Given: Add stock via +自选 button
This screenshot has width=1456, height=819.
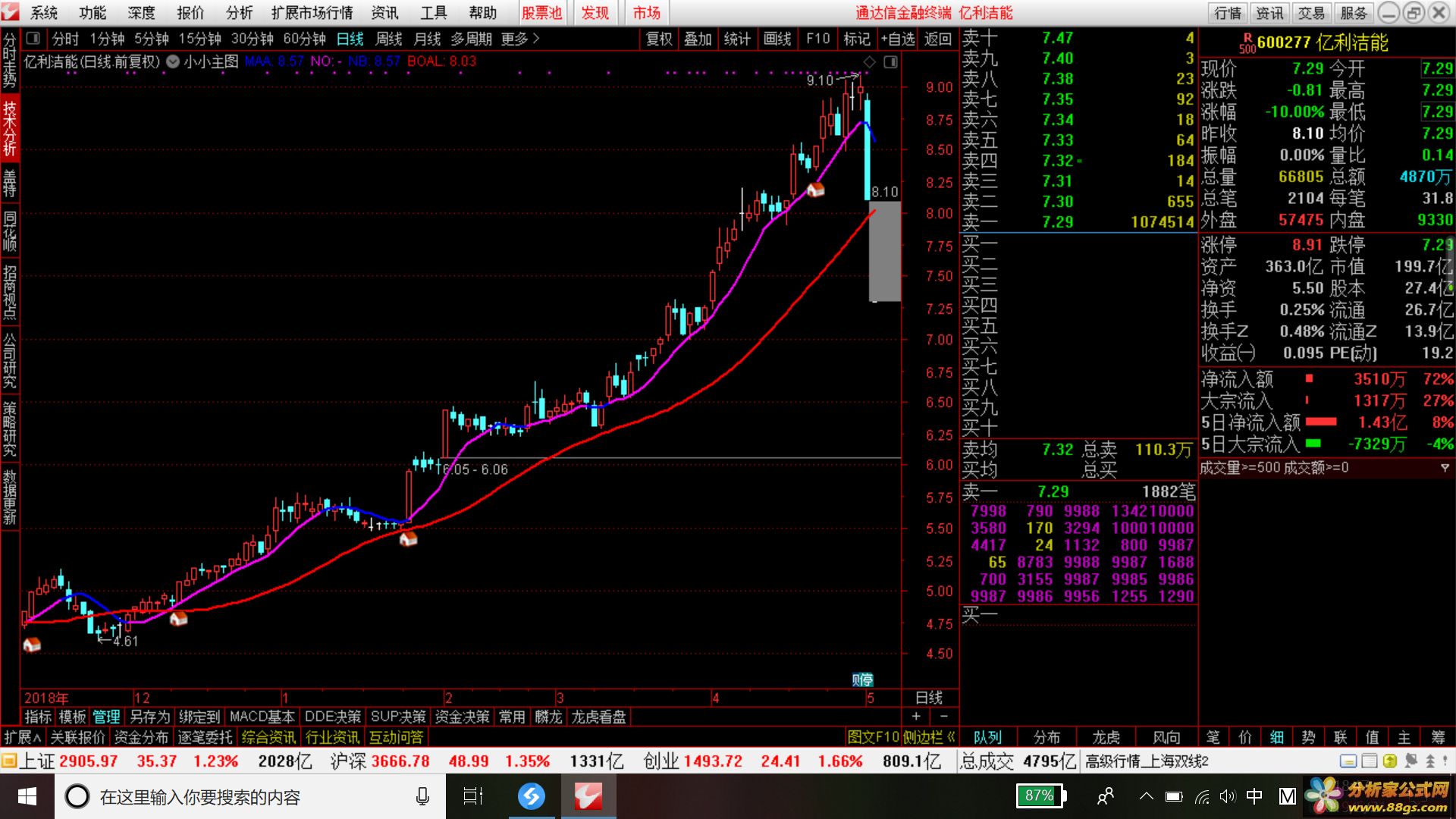Looking at the screenshot, I should tap(897, 39).
